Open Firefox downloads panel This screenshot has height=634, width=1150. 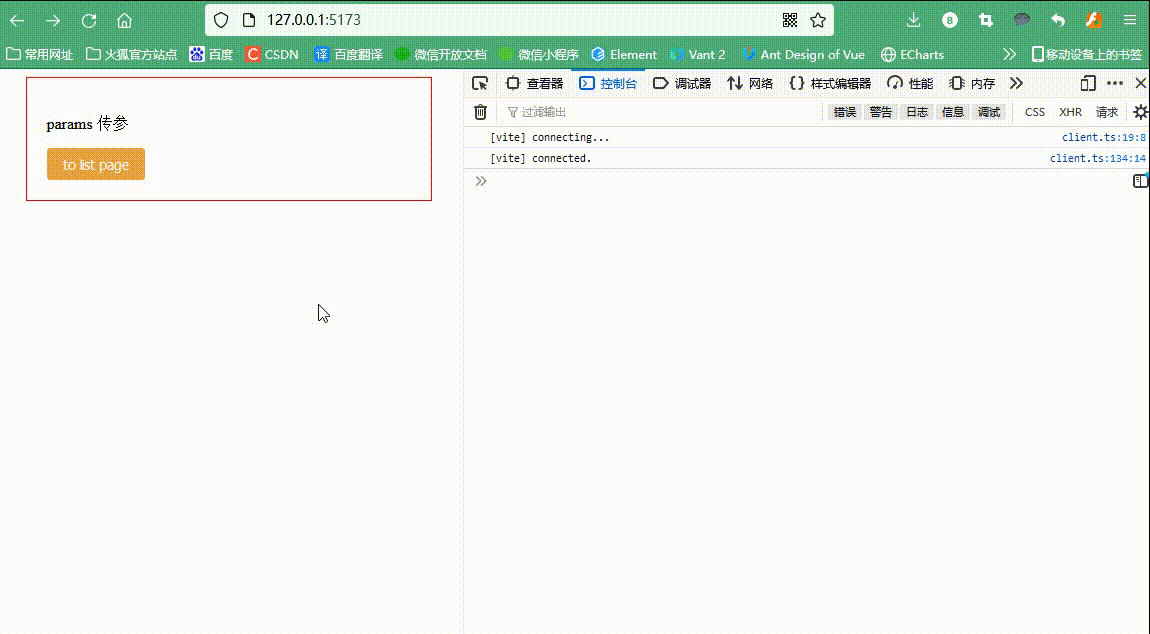[913, 19]
